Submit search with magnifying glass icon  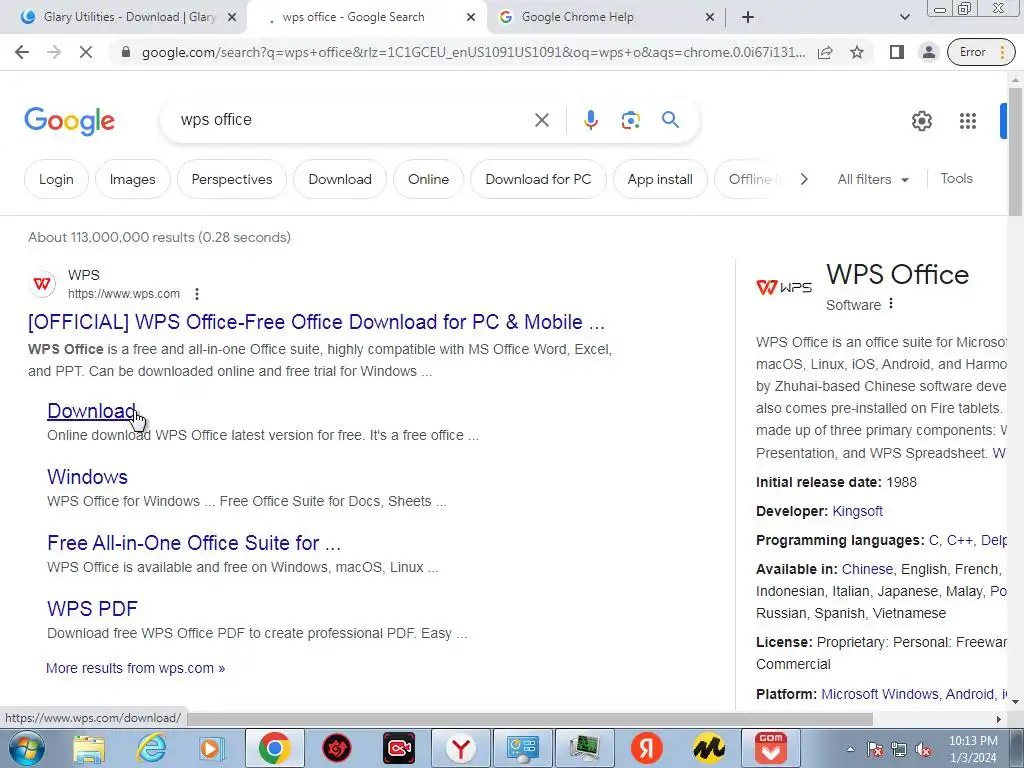(670, 120)
